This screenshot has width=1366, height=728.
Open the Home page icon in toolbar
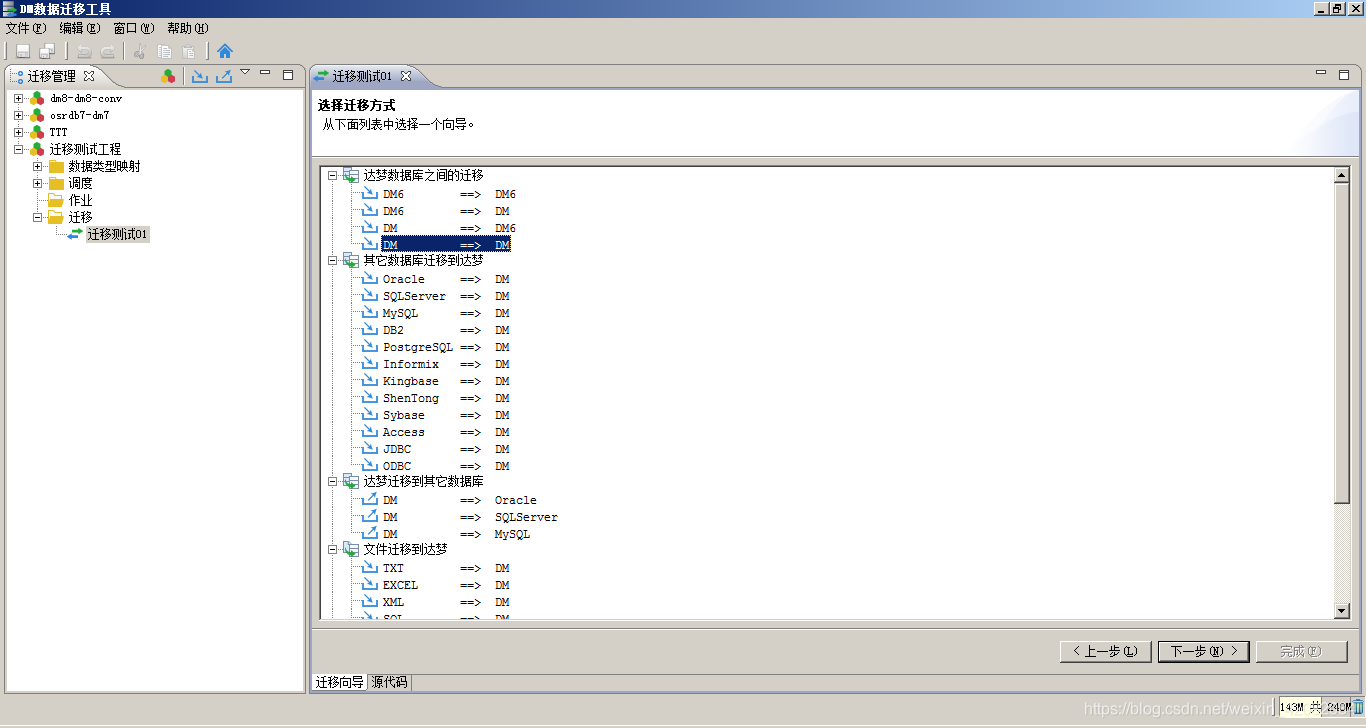pyautogui.click(x=225, y=51)
